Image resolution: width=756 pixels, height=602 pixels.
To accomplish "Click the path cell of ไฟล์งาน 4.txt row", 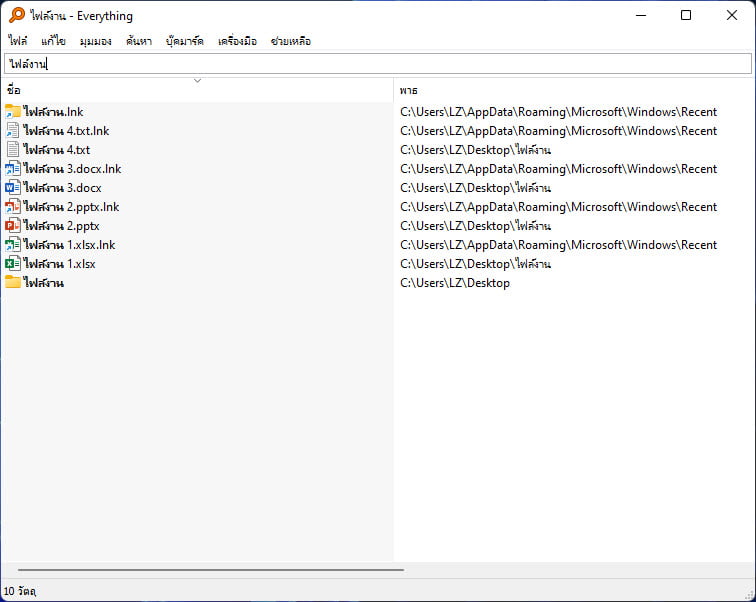I will [x=475, y=150].
